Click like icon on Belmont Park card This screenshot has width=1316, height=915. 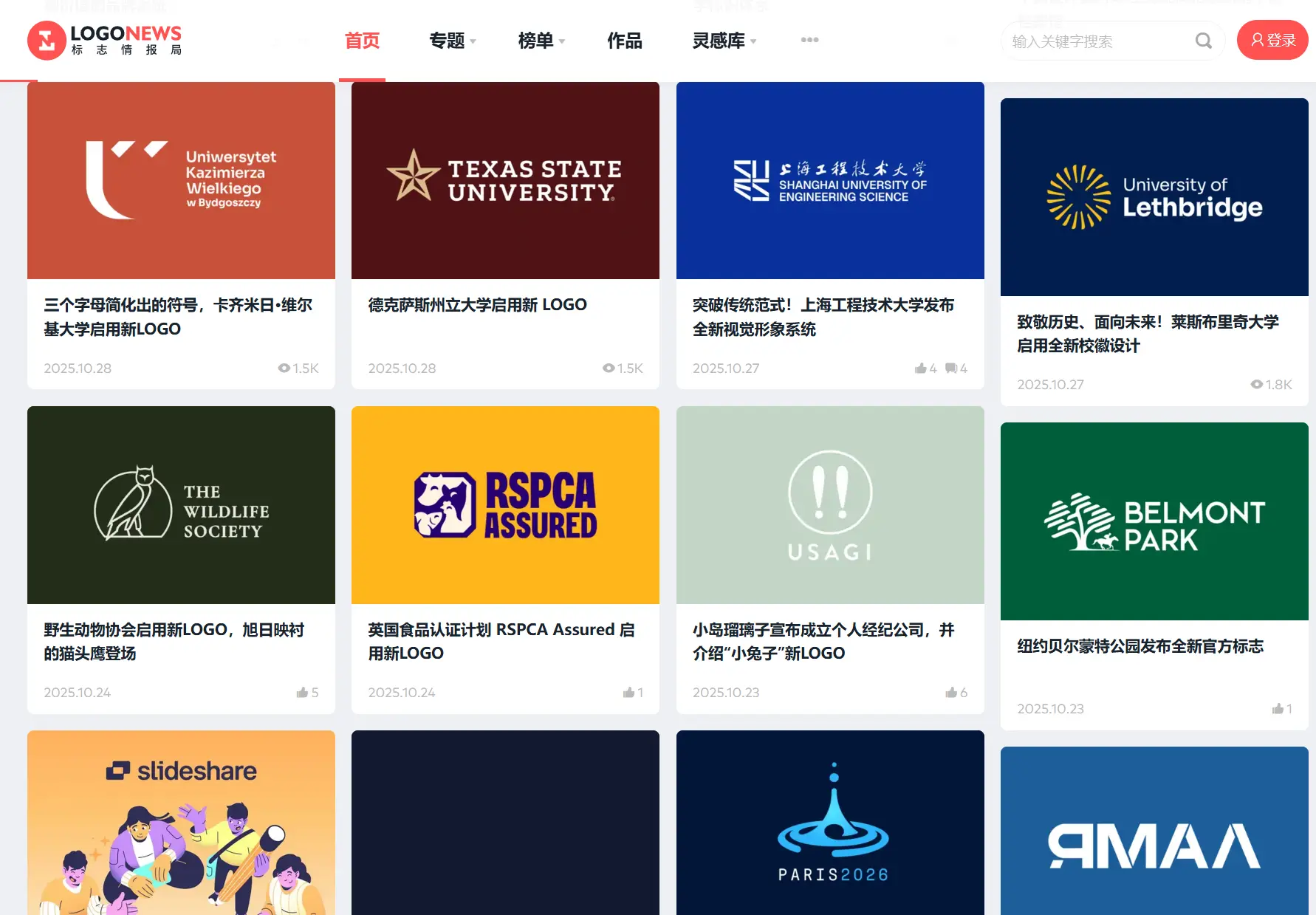tap(1278, 709)
